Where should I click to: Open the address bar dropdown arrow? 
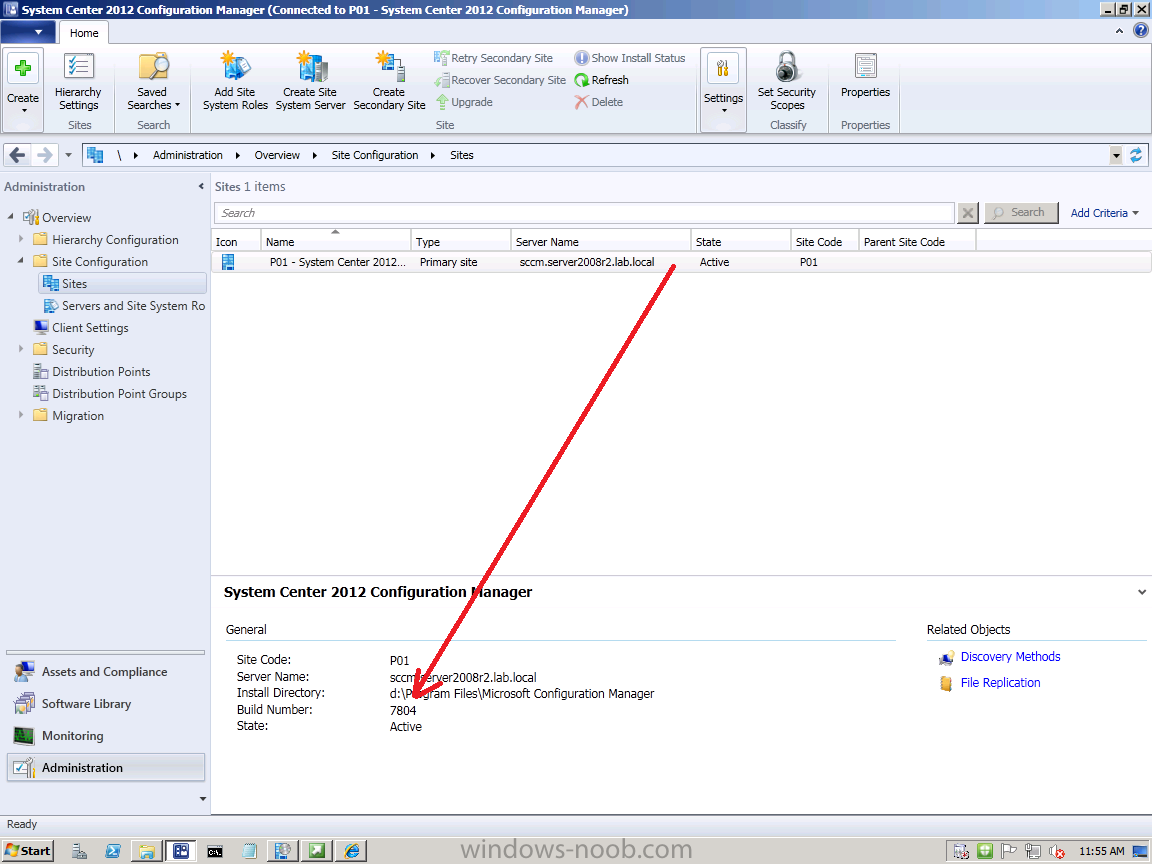(x=1116, y=155)
